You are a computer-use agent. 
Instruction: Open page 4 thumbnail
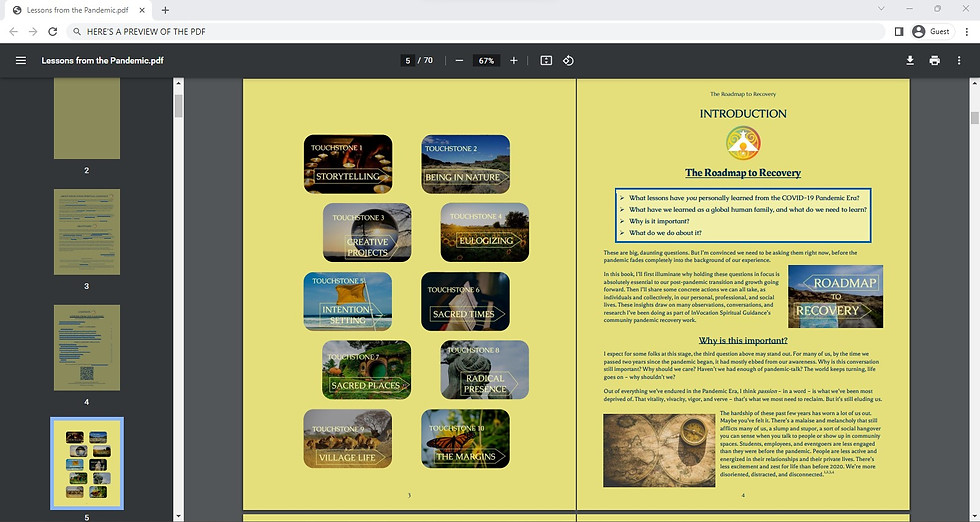[87, 348]
